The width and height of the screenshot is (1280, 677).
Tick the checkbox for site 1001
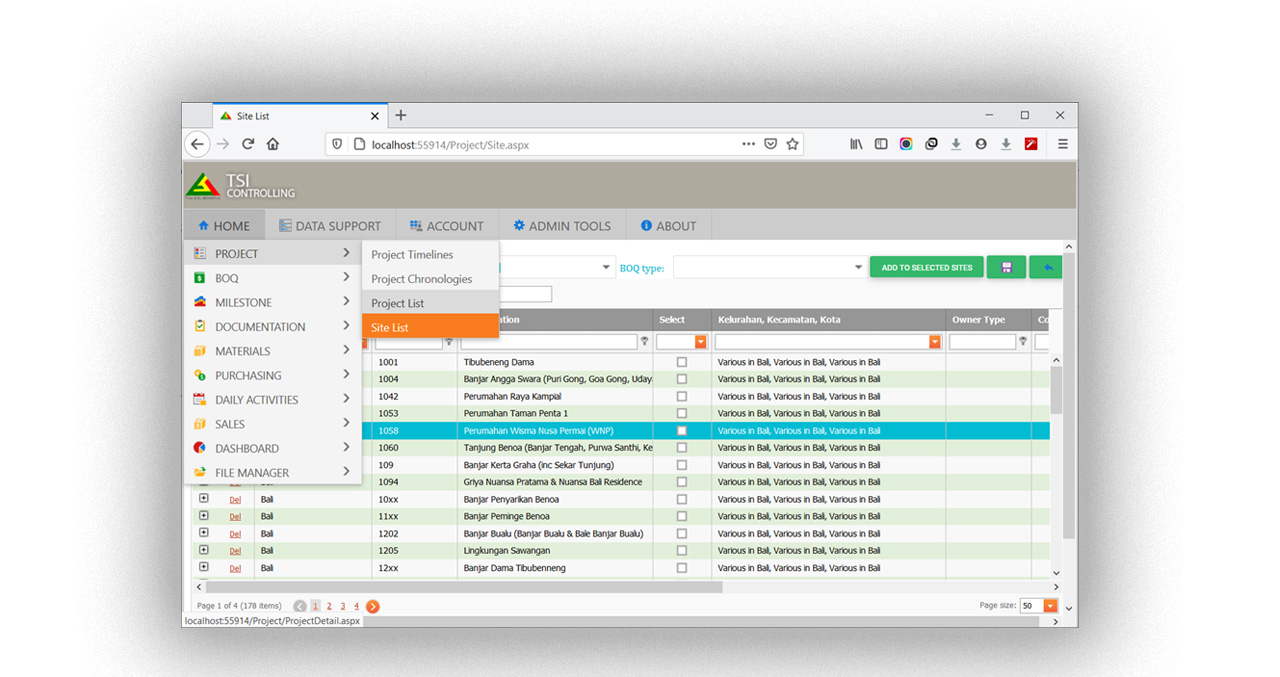[x=683, y=361]
